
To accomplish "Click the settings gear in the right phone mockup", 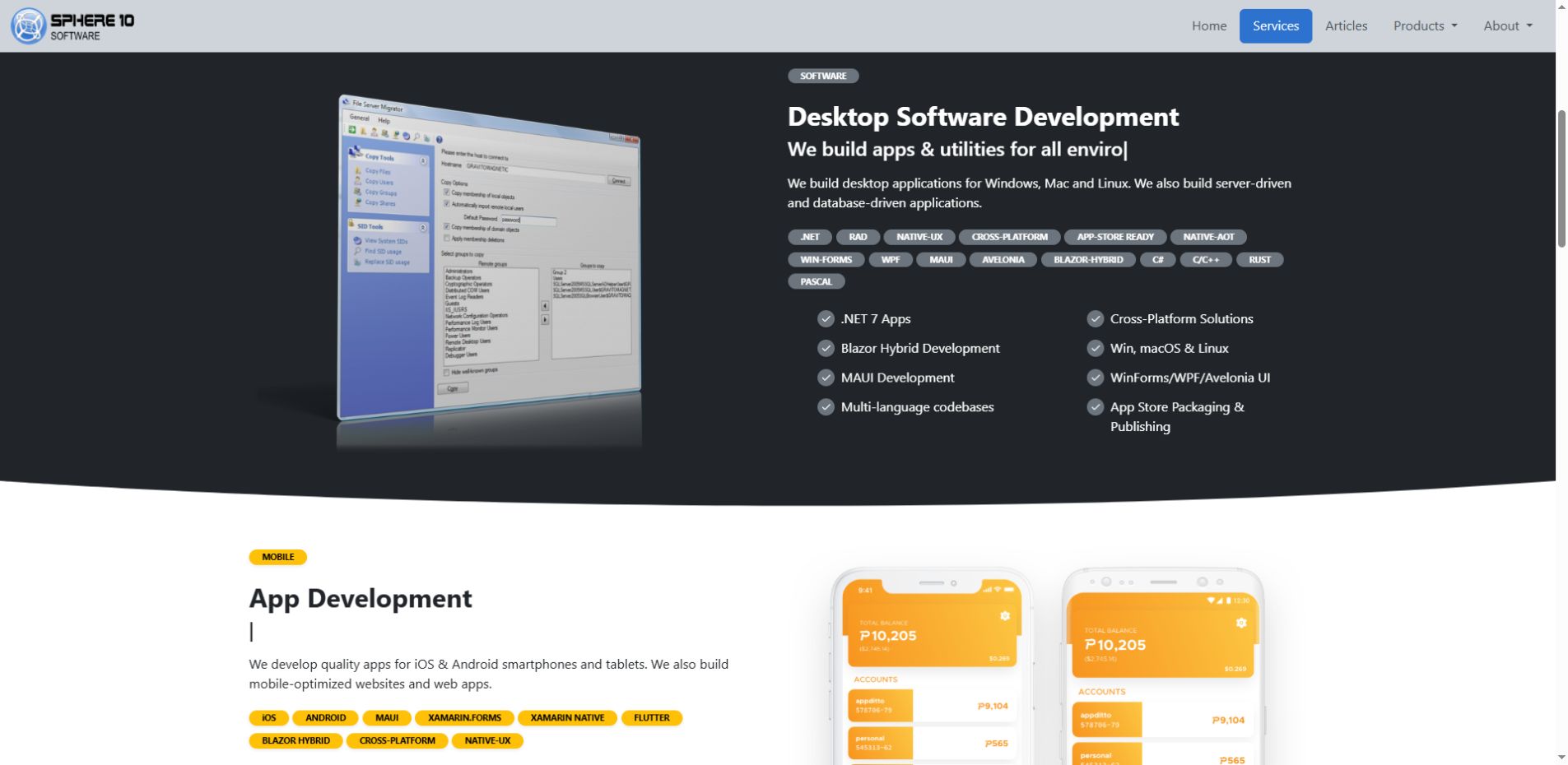I will tap(1241, 624).
